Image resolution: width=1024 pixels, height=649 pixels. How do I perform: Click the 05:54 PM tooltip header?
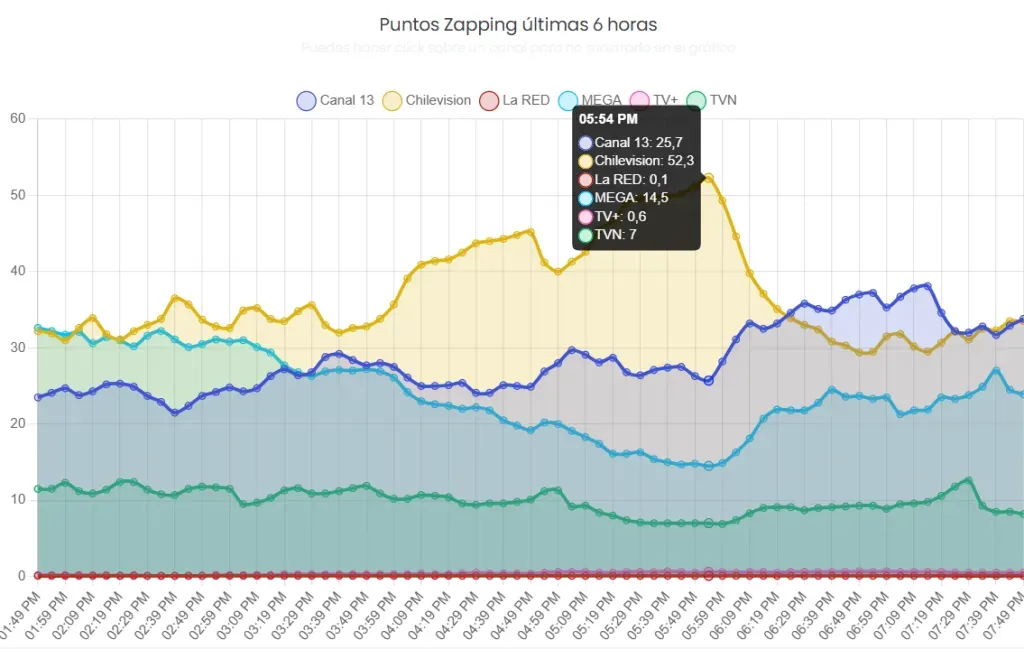(x=608, y=121)
